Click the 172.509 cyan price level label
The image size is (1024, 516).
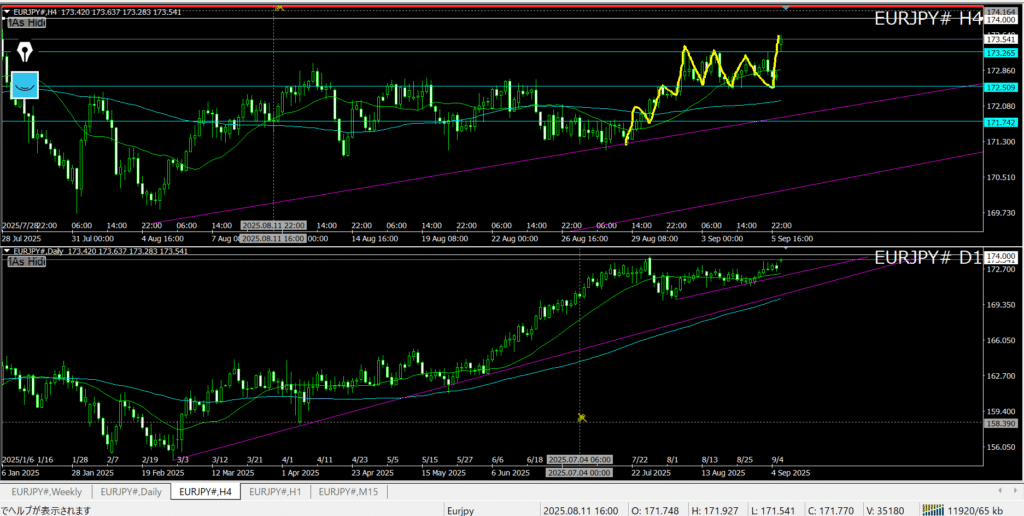[999, 88]
